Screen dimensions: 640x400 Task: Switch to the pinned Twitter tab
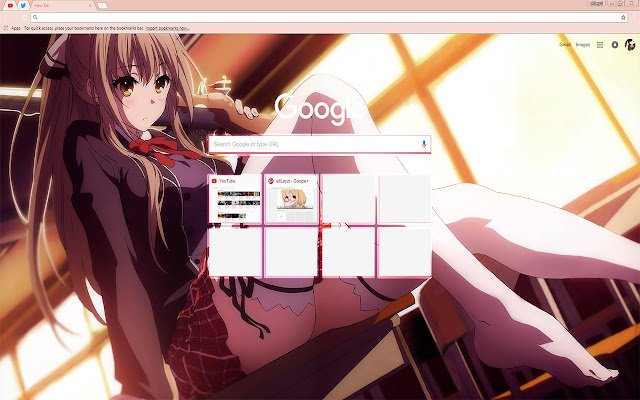pyautogui.click(x=23, y=5)
